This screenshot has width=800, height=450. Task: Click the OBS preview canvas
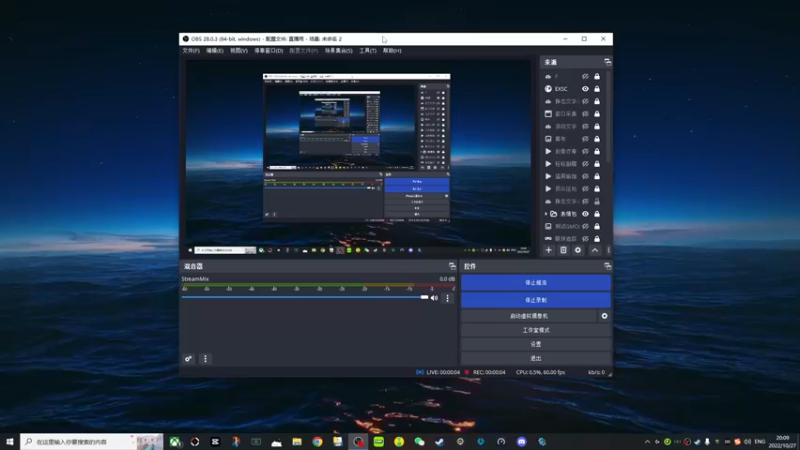pyautogui.click(x=358, y=157)
